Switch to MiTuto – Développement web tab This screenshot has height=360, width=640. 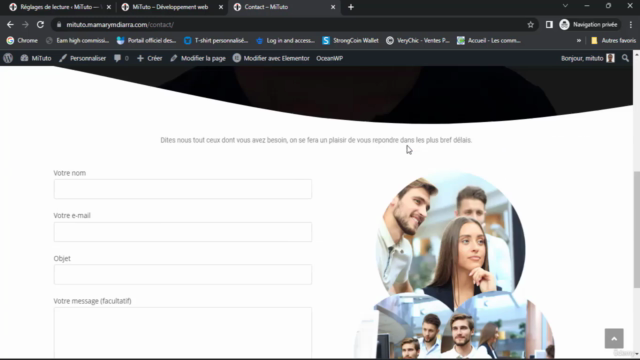[170, 7]
